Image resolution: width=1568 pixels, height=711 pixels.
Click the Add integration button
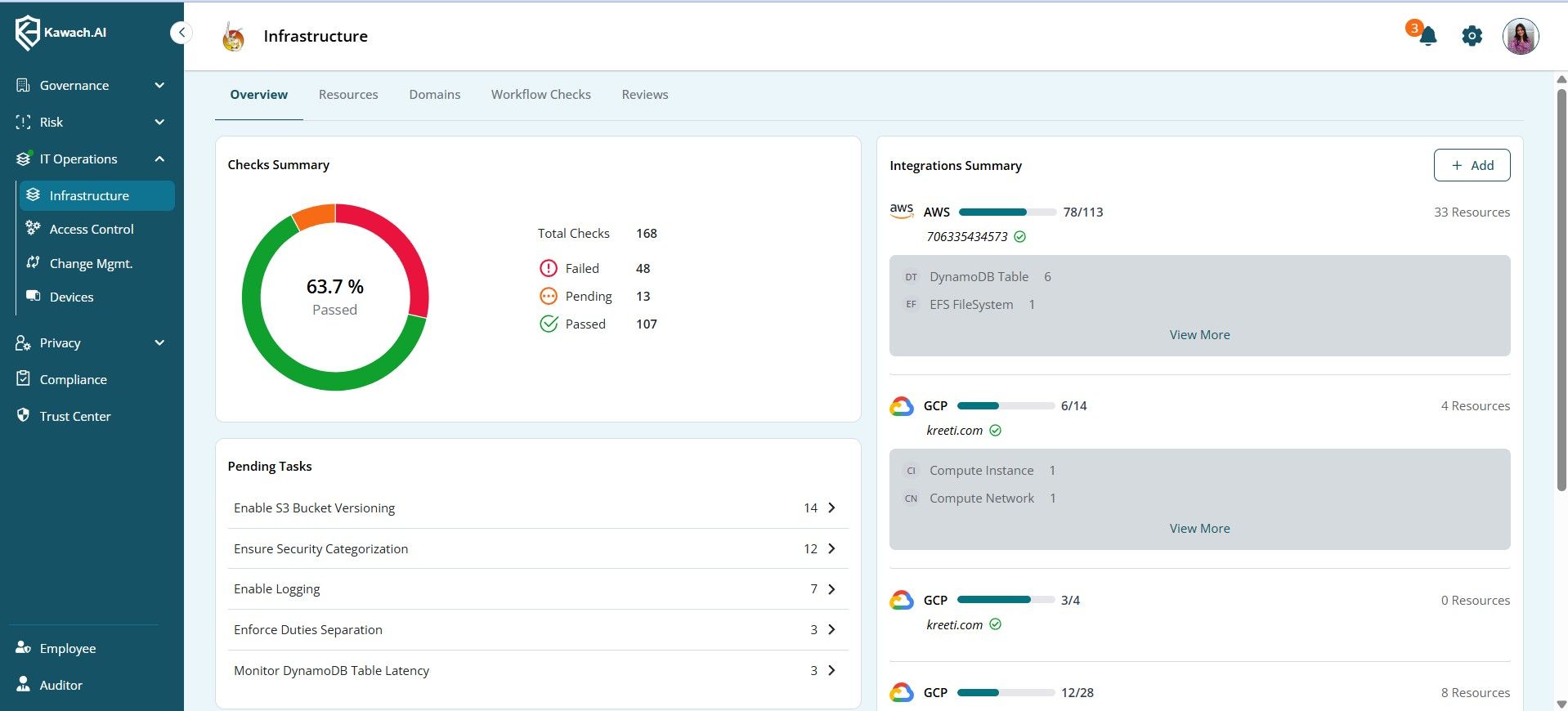point(1472,165)
